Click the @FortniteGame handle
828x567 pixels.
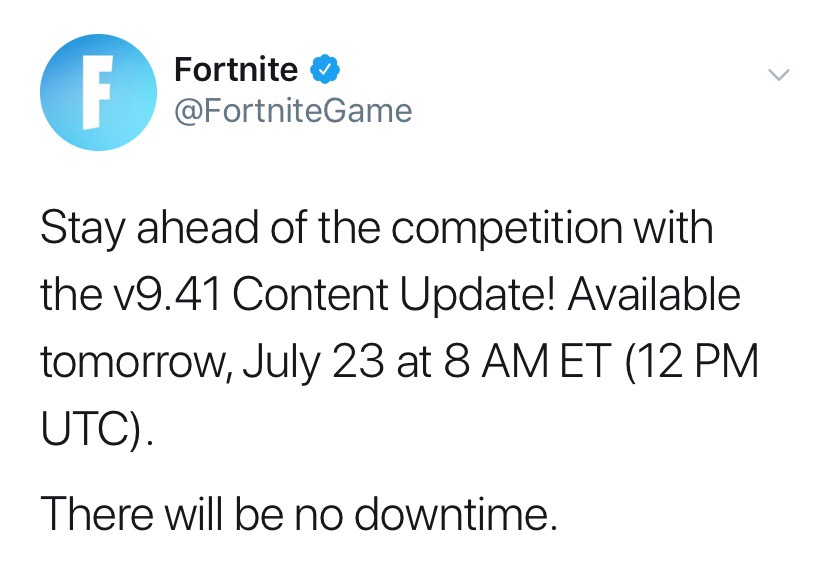(x=293, y=110)
